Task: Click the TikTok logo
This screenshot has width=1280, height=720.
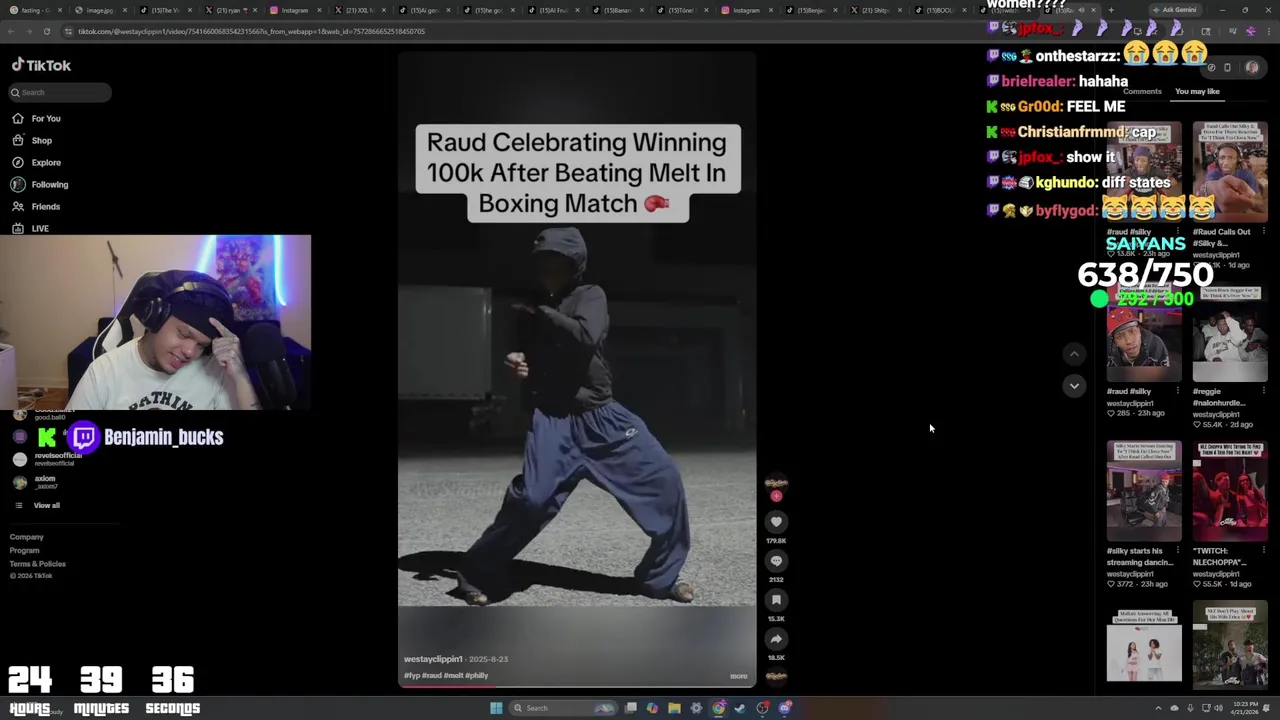Action: [x=41, y=65]
